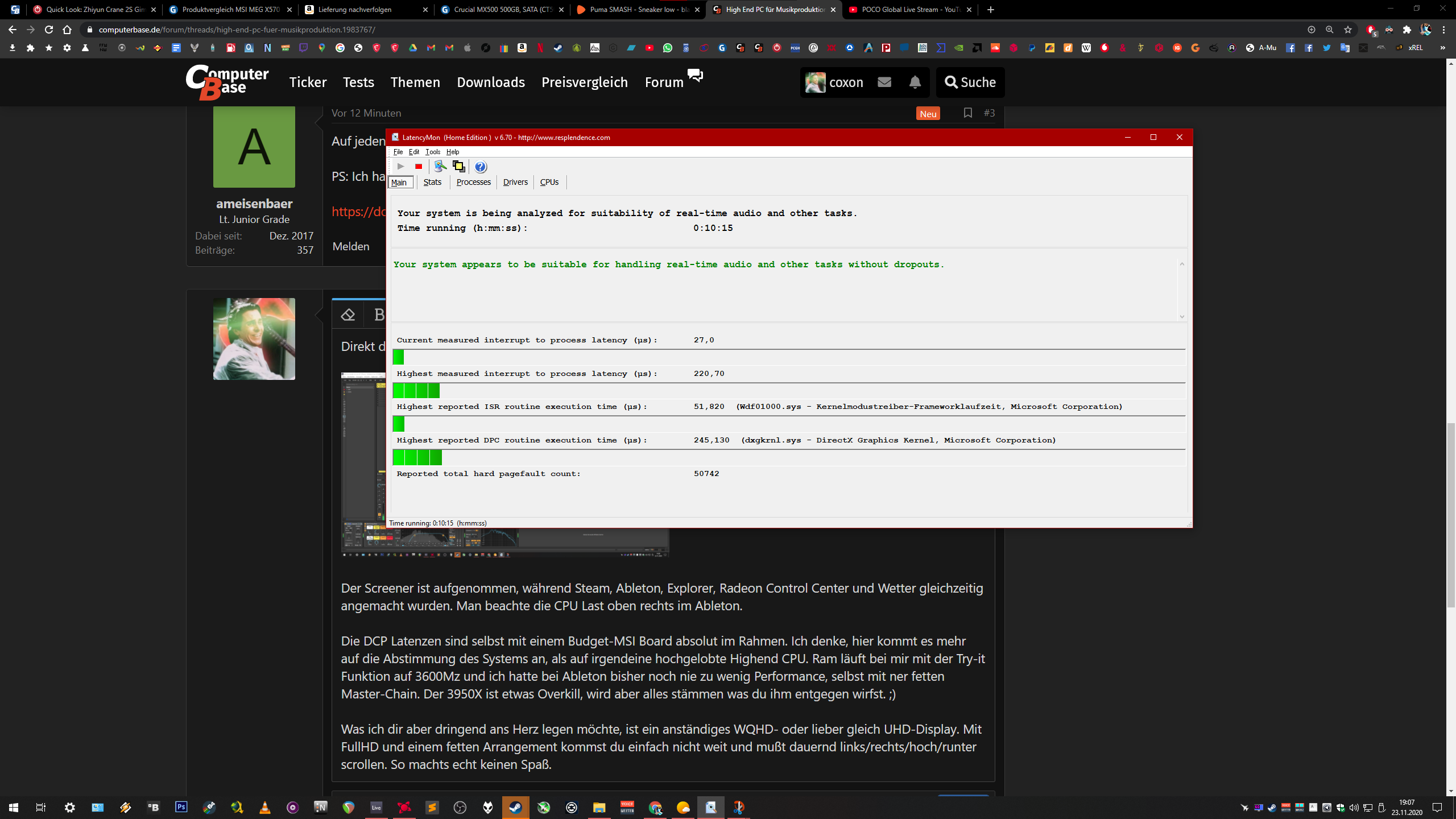Screen dimensions: 1456x819
Task: Open the Tests section on ComputerBase
Action: pyautogui.click(x=358, y=82)
